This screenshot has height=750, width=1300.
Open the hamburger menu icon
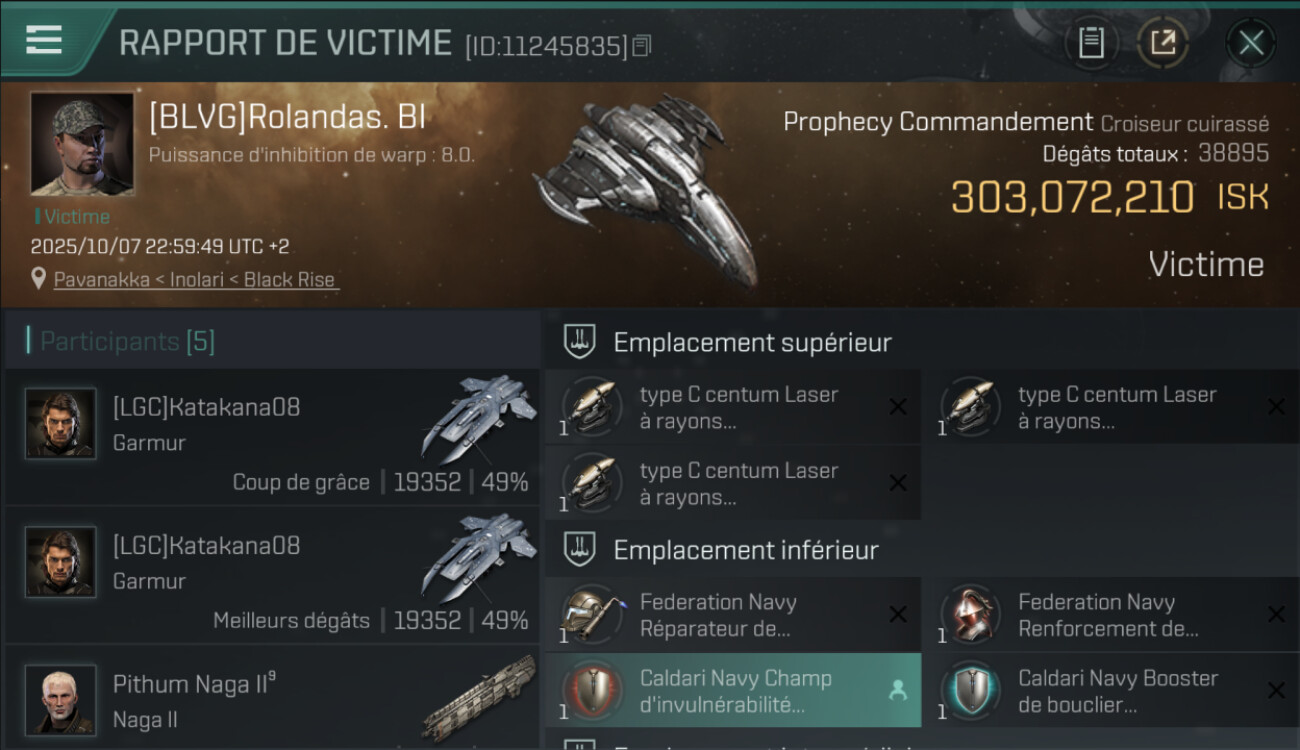coord(43,41)
